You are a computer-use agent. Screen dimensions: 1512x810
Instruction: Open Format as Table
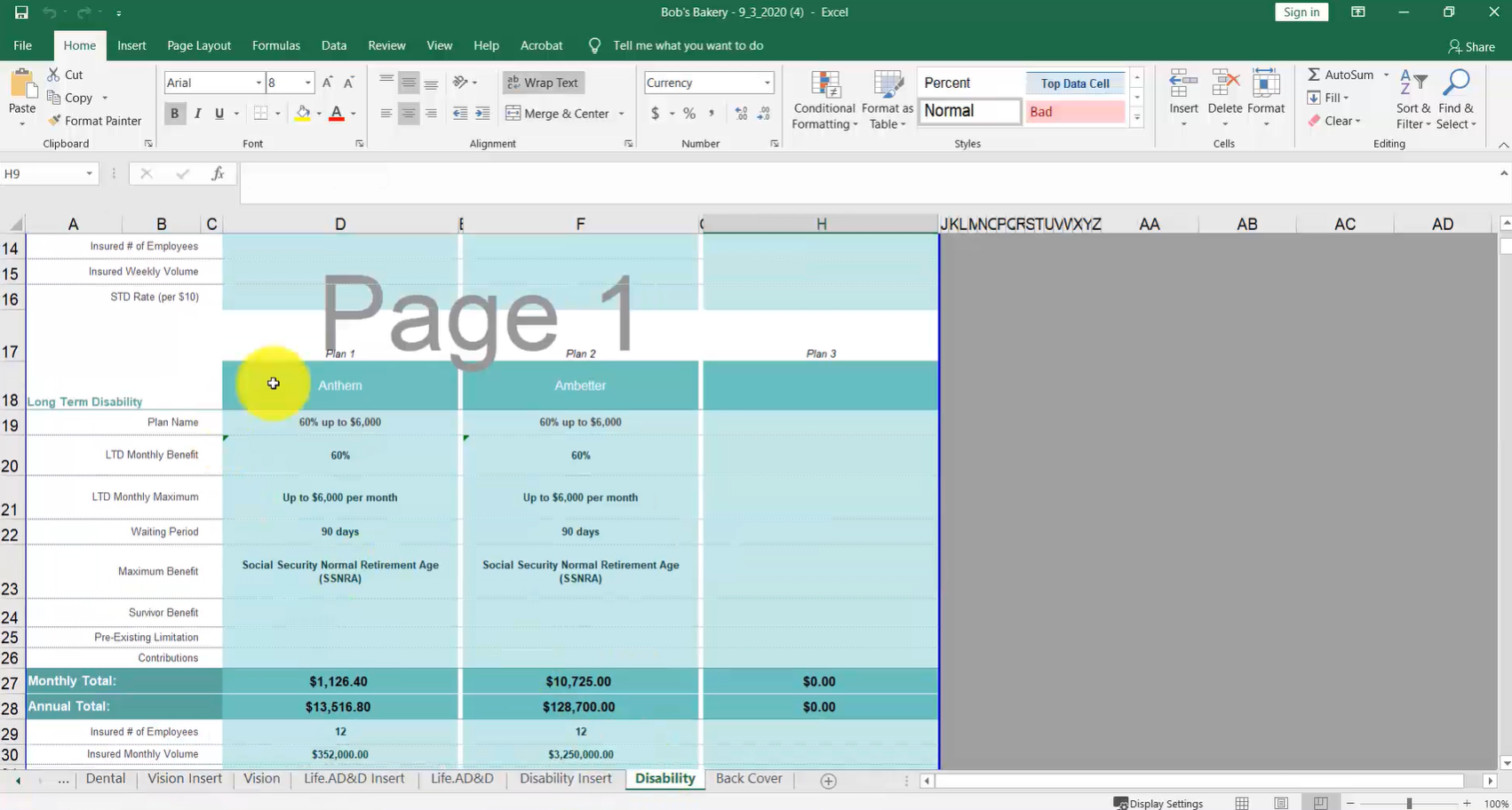[887, 99]
